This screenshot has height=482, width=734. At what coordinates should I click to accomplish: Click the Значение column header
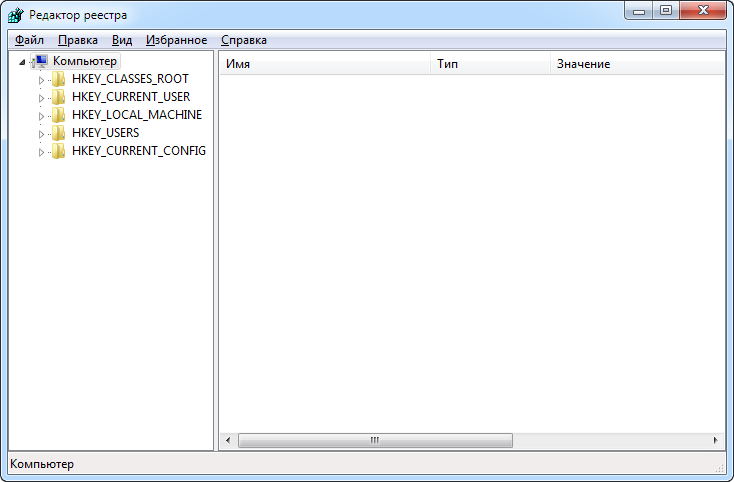(638, 64)
